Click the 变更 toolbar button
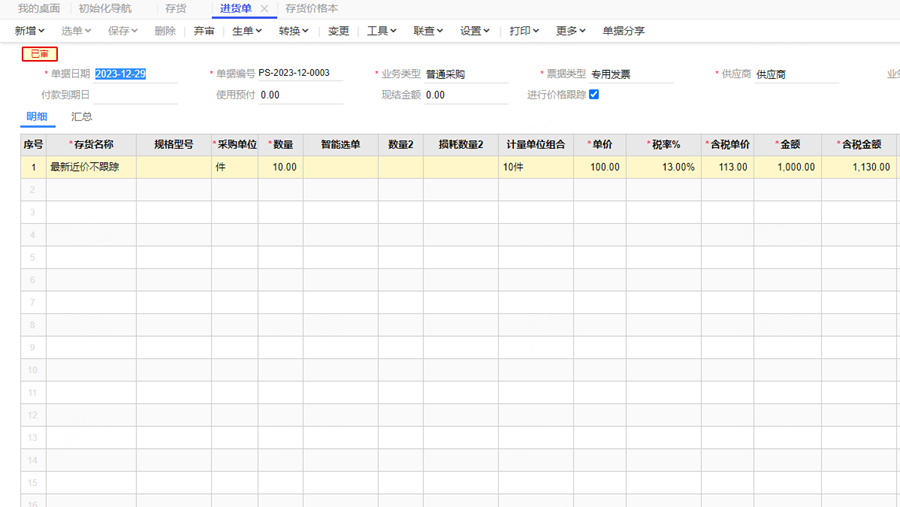 [339, 31]
